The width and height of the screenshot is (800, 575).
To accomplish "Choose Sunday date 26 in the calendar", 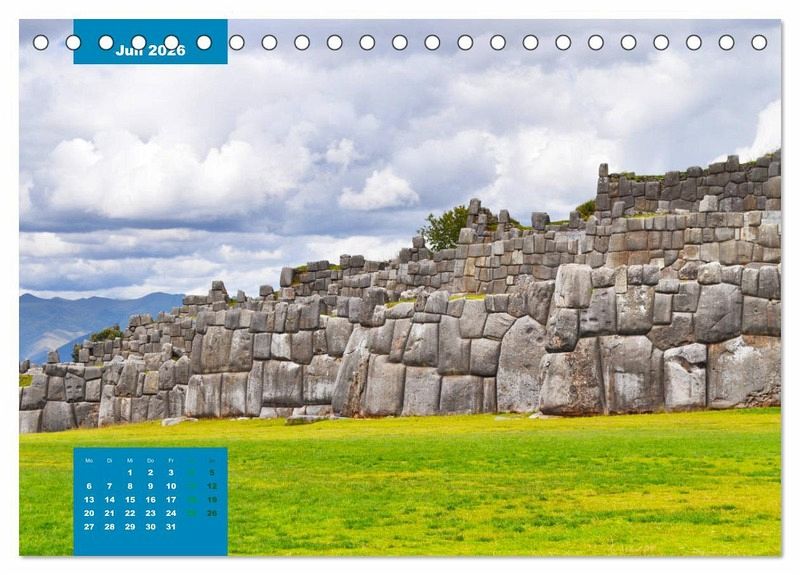I will [x=212, y=513].
